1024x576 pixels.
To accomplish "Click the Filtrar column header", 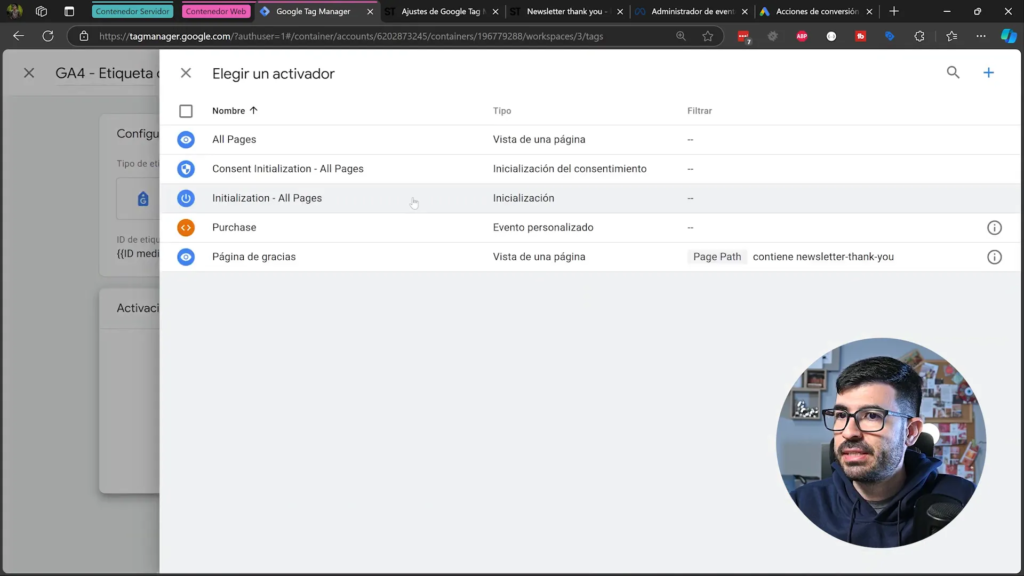I will (x=699, y=111).
